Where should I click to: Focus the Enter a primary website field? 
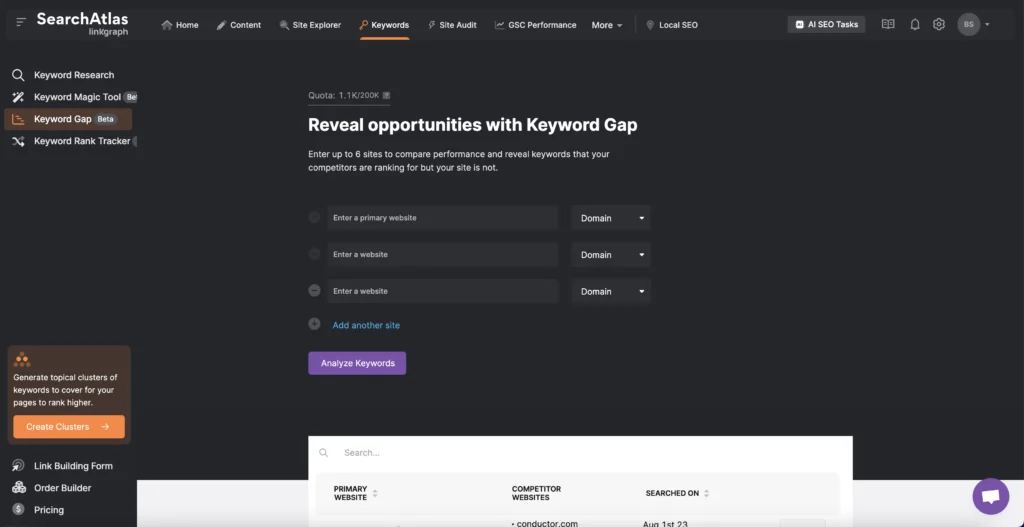coord(443,218)
